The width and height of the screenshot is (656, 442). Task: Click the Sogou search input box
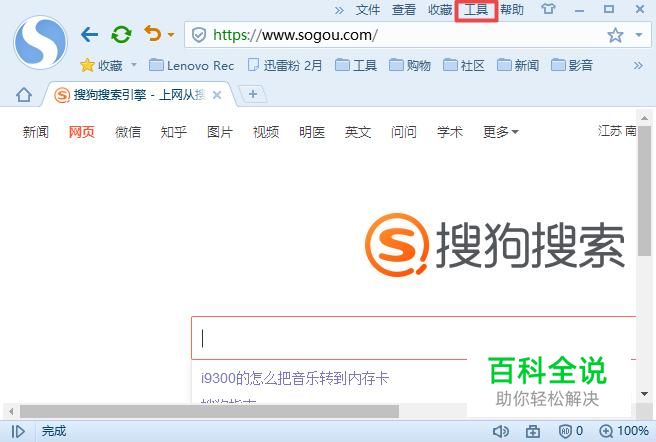pos(413,338)
